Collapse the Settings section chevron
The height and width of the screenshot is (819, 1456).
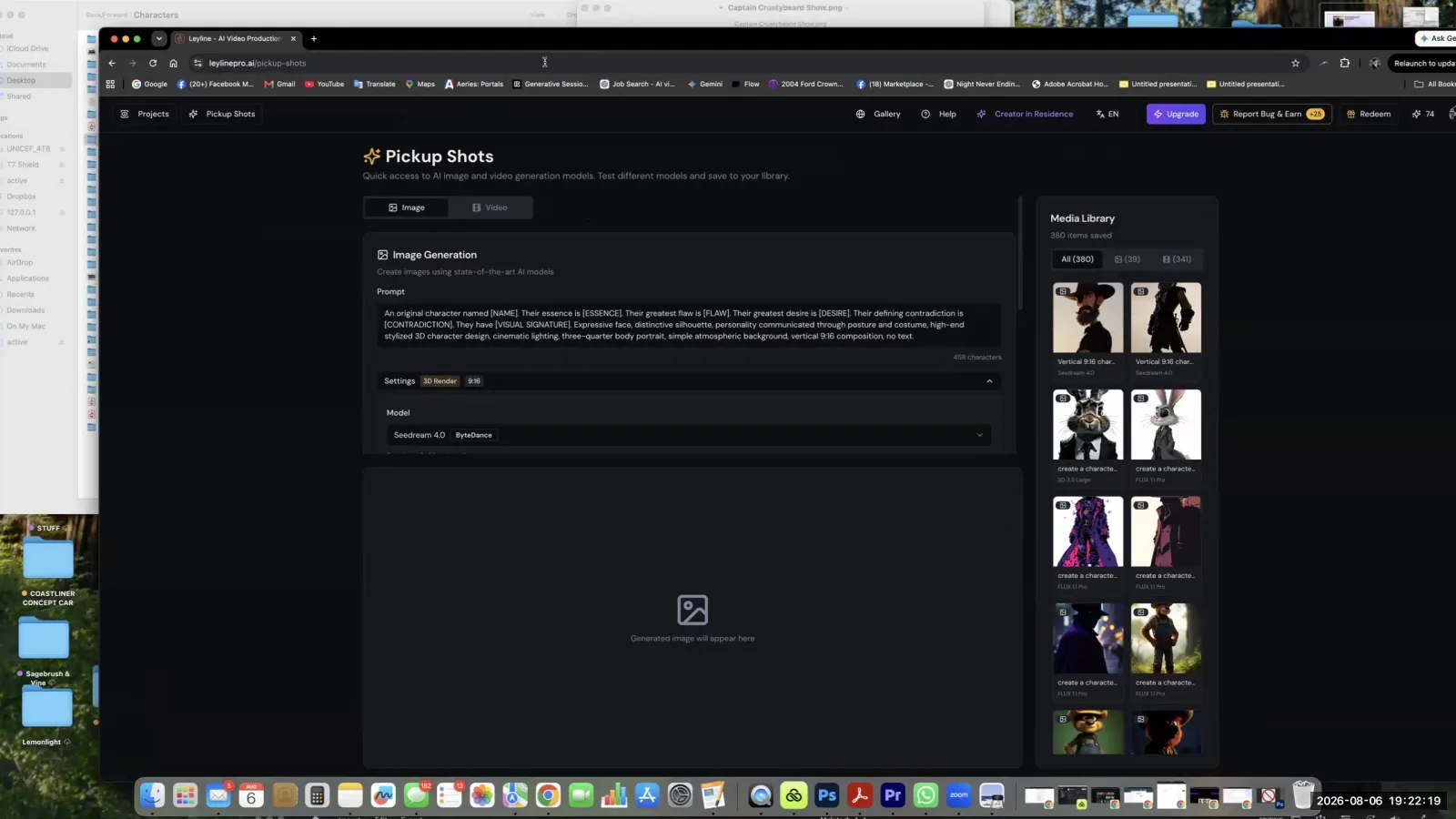click(989, 381)
